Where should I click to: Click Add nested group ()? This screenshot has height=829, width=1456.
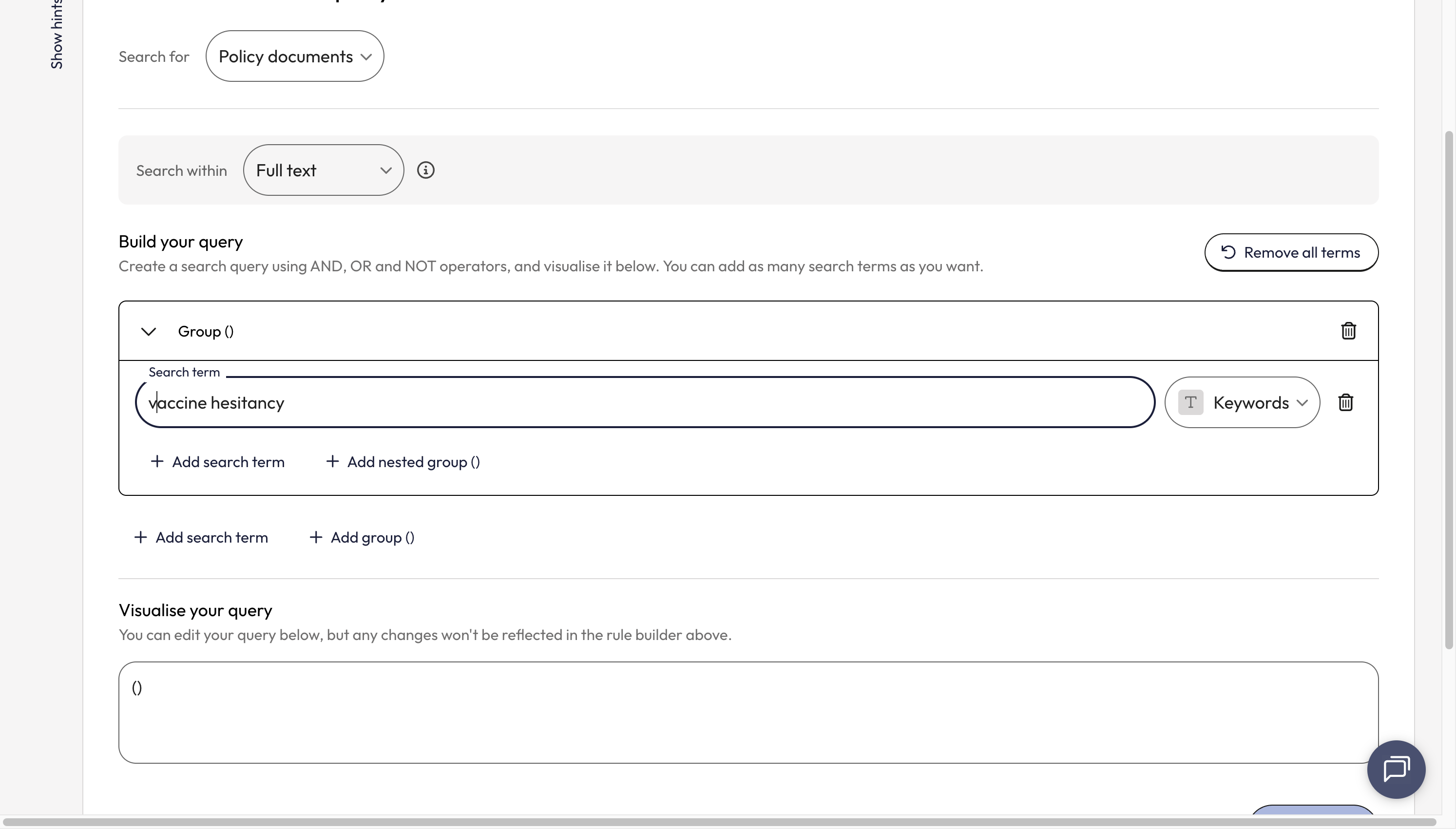[x=402, y=462]
